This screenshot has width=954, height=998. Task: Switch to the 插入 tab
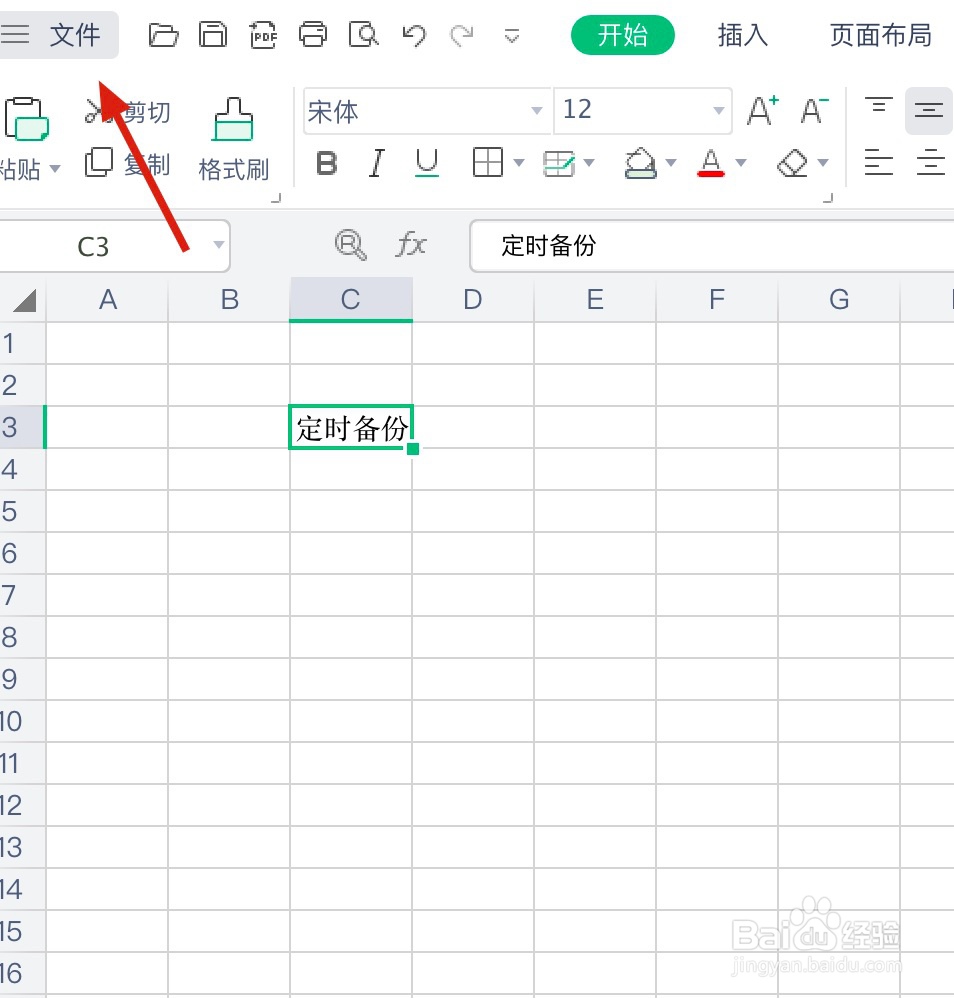[x=743, y=35]
